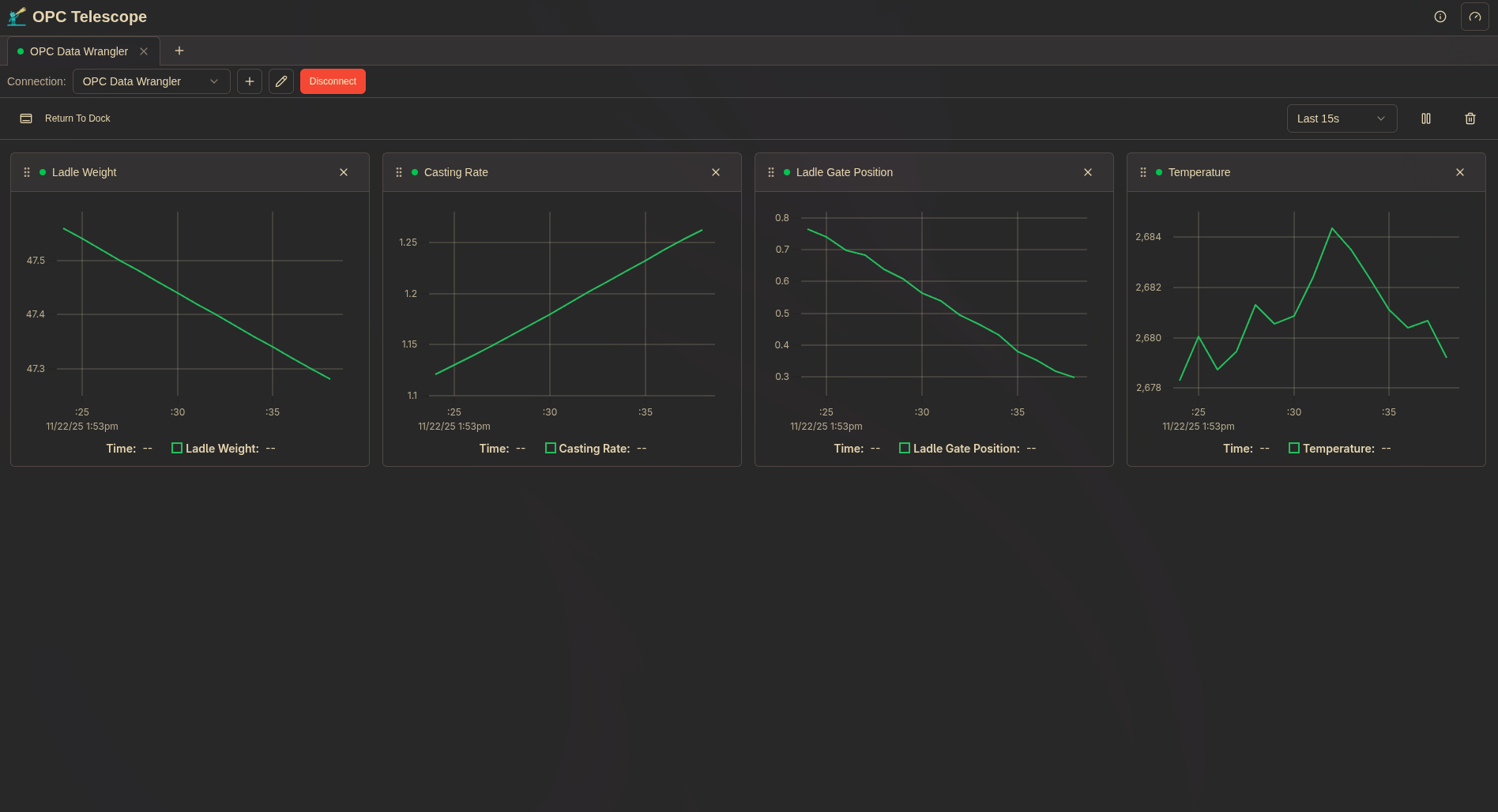Open the info panel in the top bar

click(1440, 16)
